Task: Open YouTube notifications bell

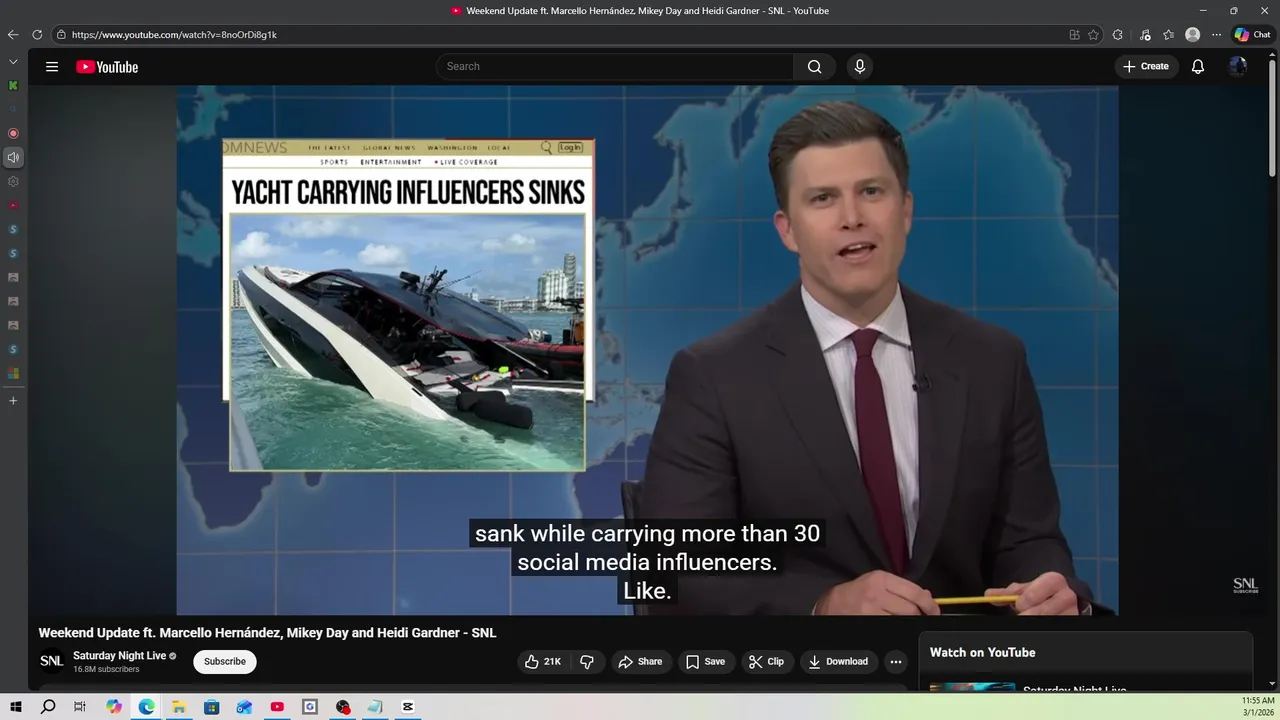Action: (1198, 67)
